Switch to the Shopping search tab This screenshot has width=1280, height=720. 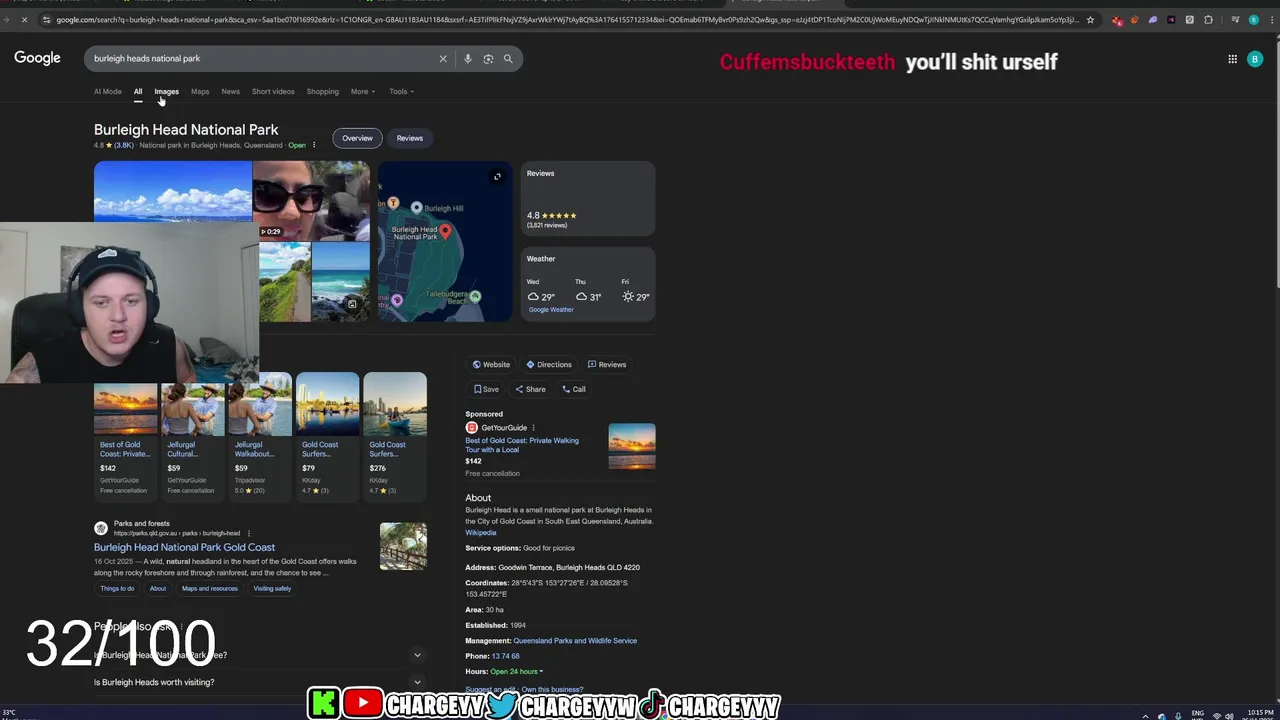point(322,92)
